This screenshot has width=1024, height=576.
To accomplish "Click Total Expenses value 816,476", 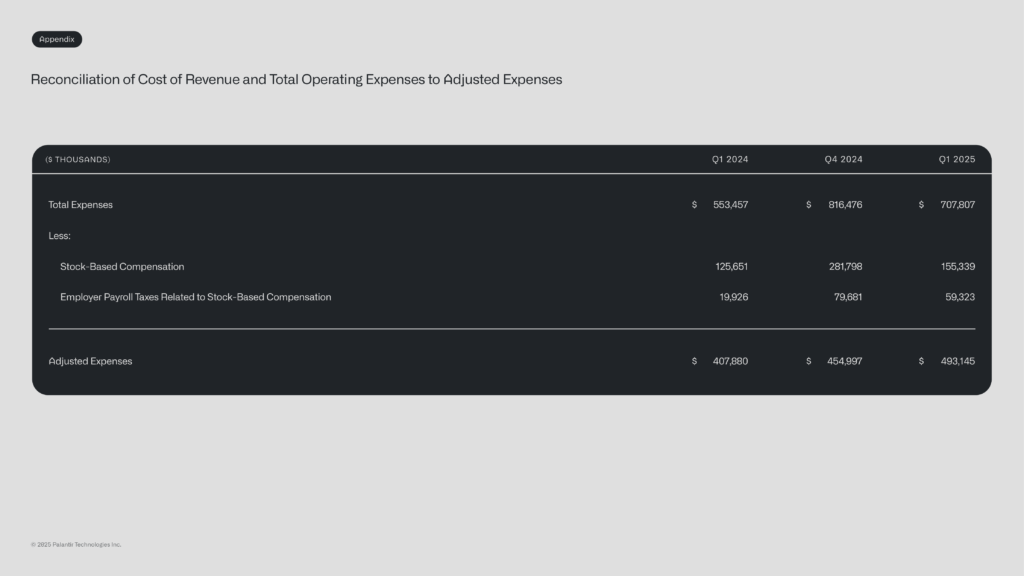I will 845,204.
